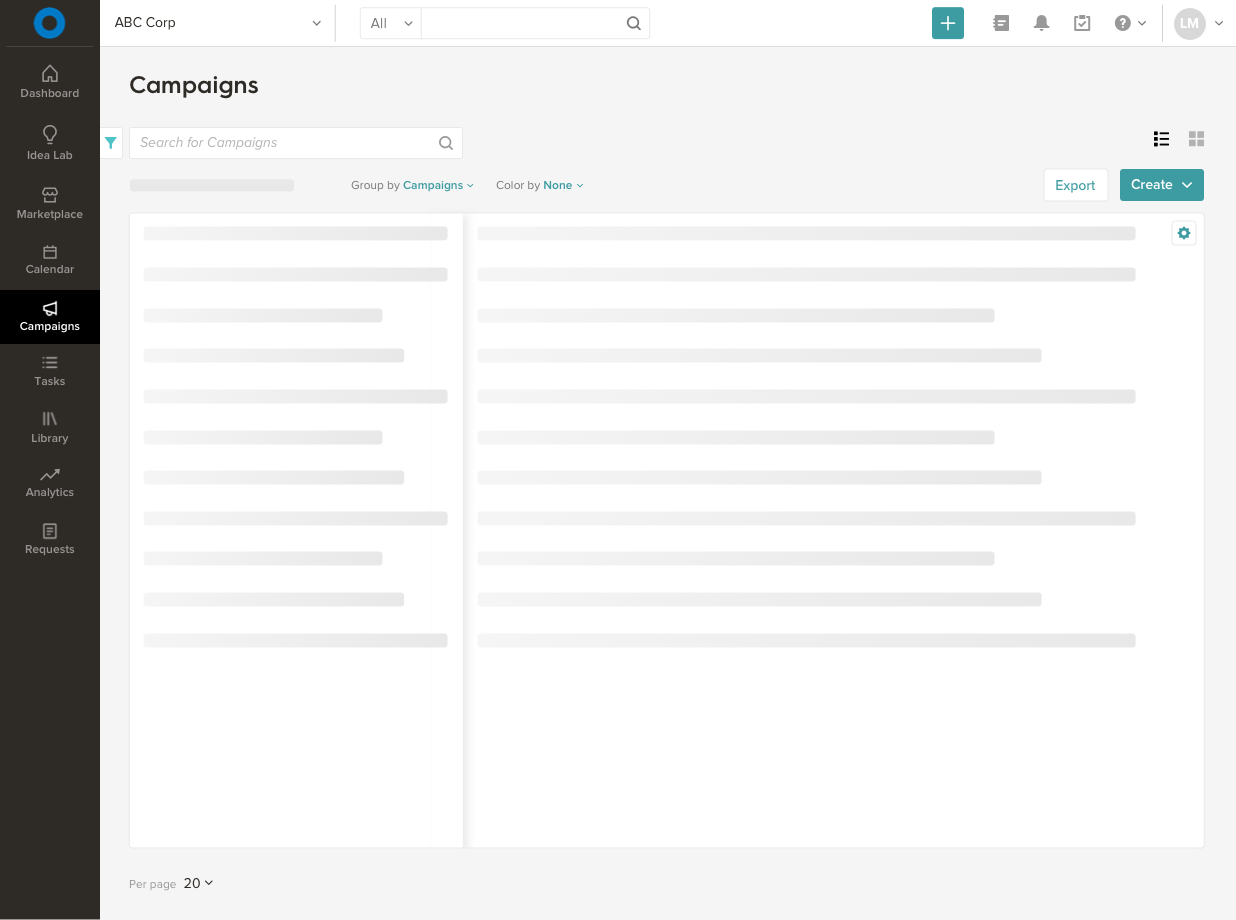The image size is (1236, 920).
Task: Click the Export button
Action: 1075,185
